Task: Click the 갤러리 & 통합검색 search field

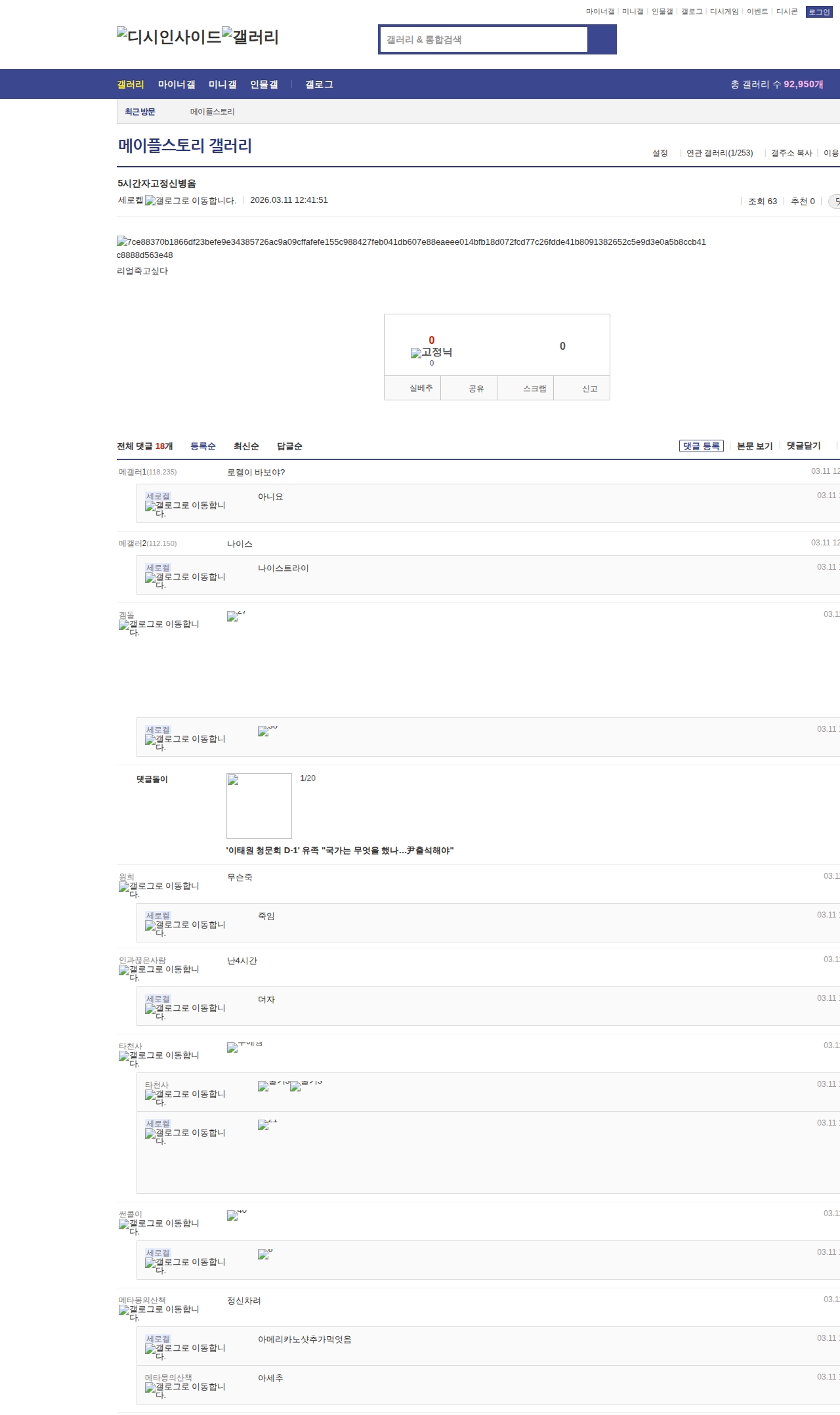Action: [x=484, y=39]
